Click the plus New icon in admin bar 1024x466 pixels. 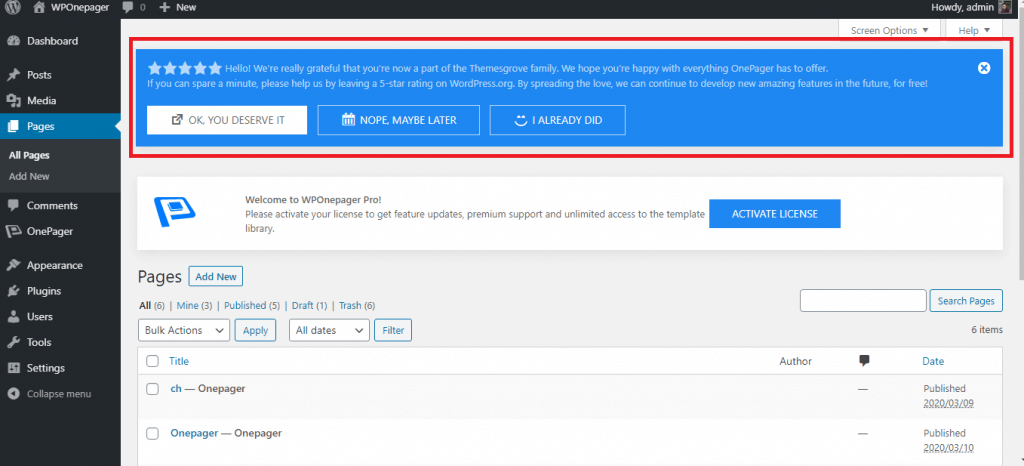tap(164, 7)
